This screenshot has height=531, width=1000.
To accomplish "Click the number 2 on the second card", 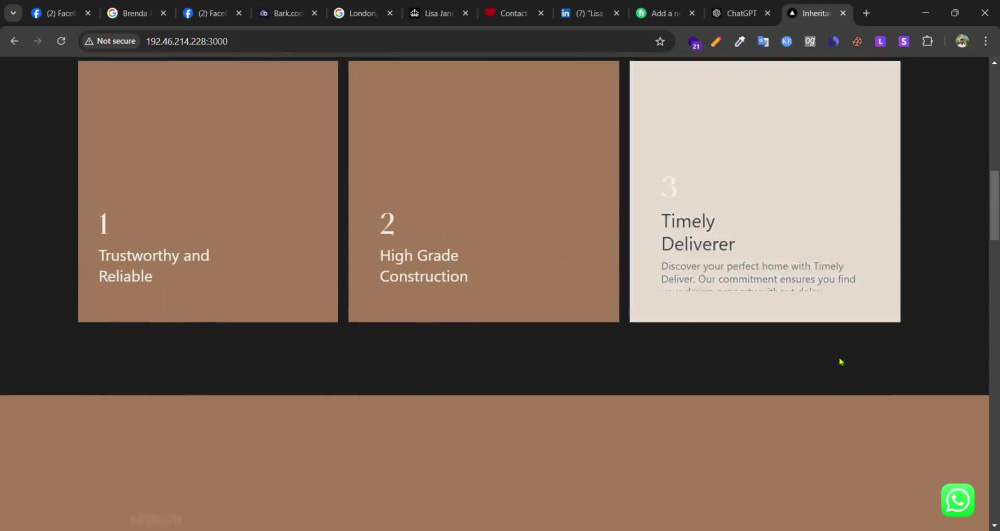I will 387,224.
